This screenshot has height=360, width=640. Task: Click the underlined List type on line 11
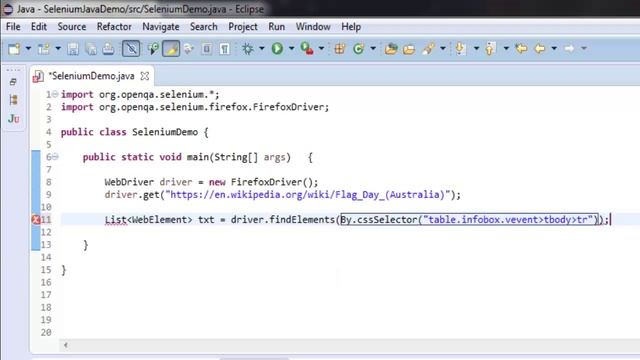[116, 220]
